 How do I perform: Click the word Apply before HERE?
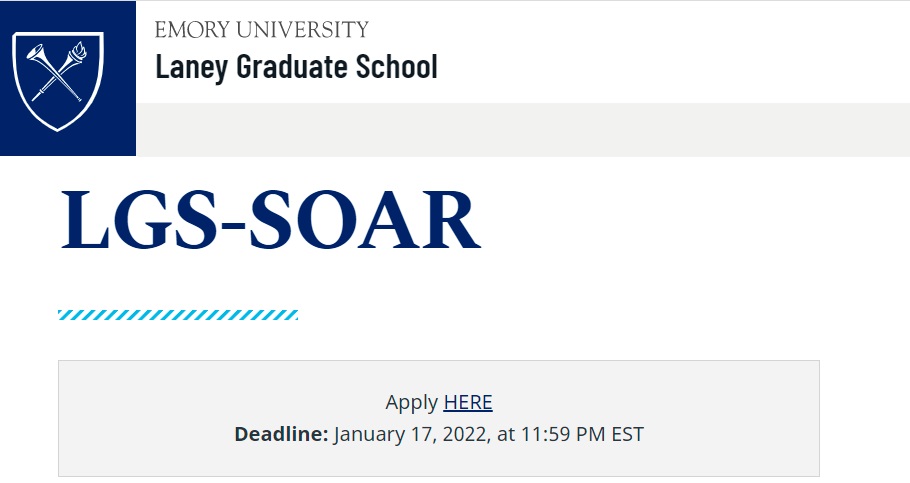[411, 402]
